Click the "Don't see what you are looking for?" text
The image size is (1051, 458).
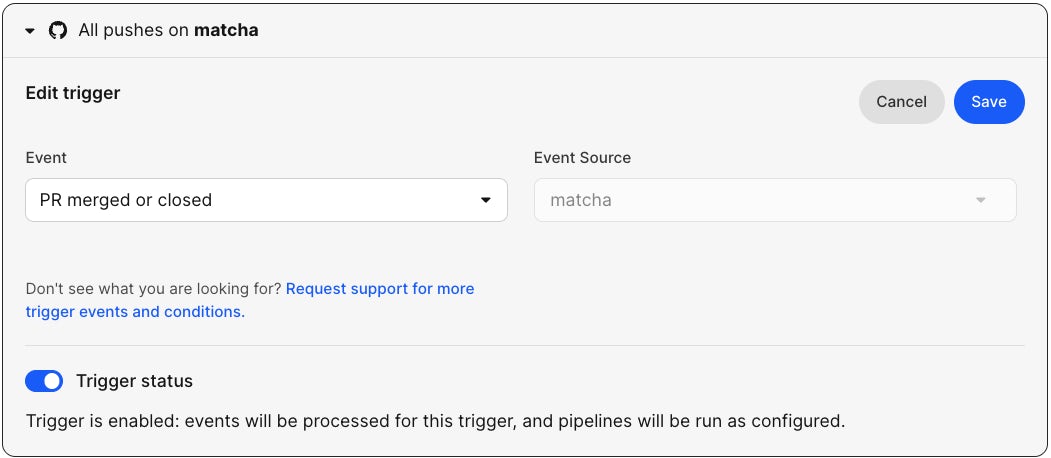pos(153,289)
